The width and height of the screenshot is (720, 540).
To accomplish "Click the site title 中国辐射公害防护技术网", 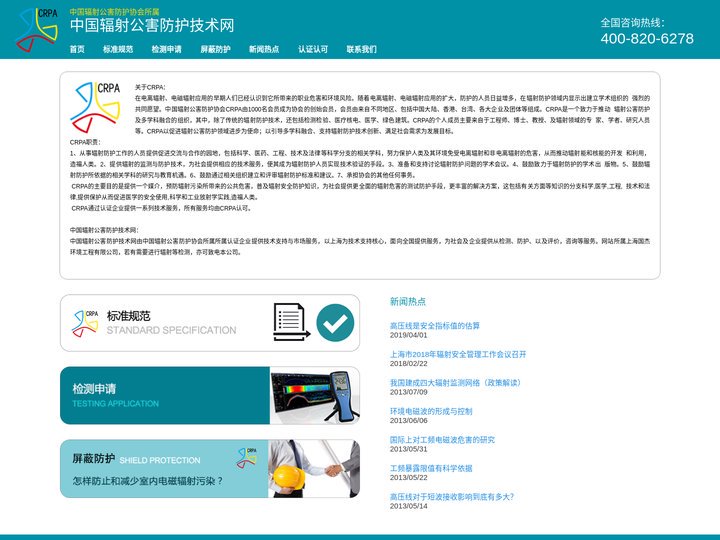I will point(152,25).
